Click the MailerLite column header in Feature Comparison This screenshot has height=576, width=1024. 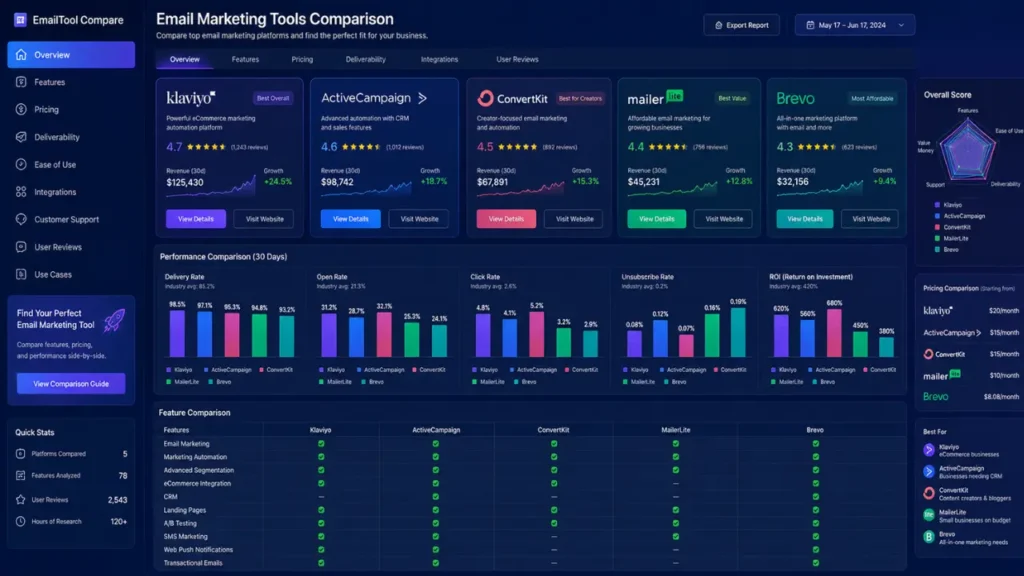pos(675,430)
